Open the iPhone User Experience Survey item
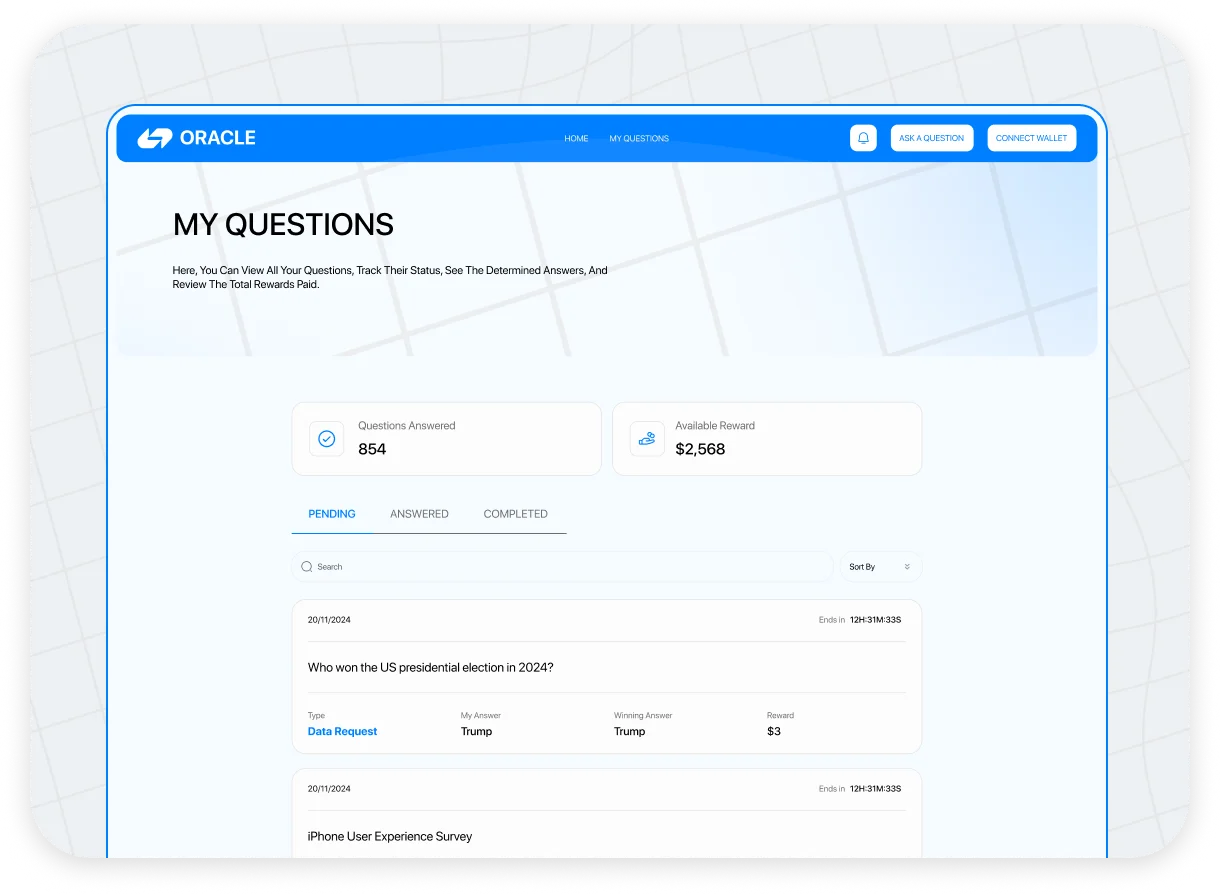 pos(390,837)
